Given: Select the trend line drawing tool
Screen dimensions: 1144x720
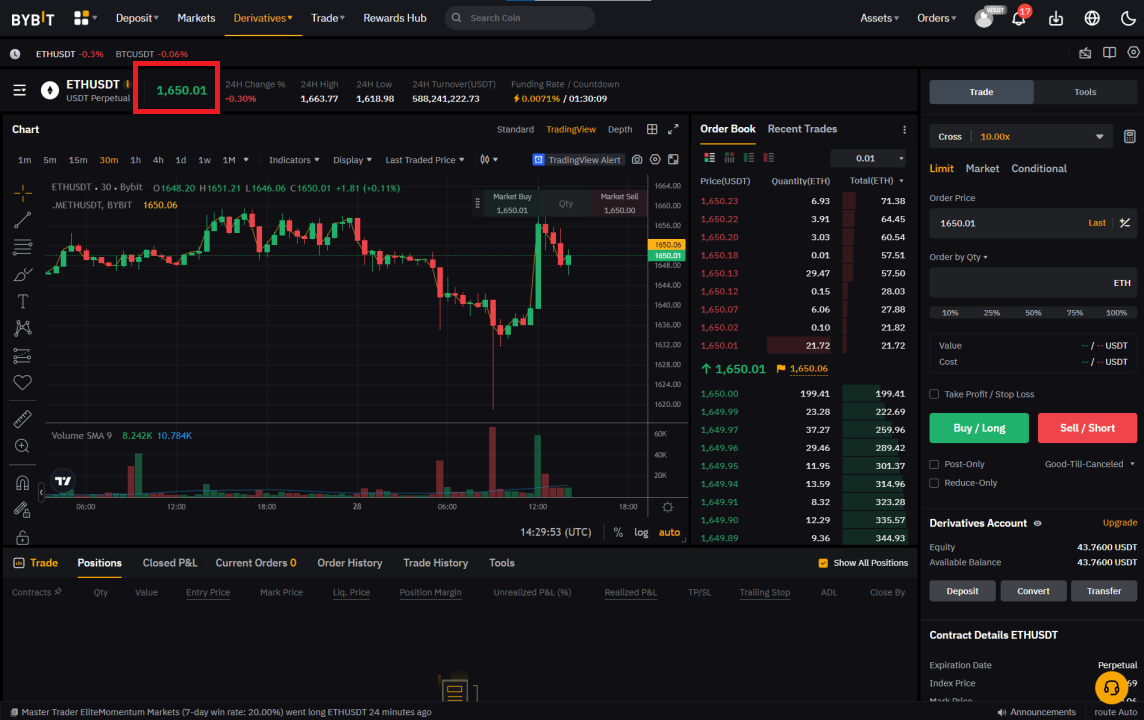Looking at the screenshot, I should (23, 220).
